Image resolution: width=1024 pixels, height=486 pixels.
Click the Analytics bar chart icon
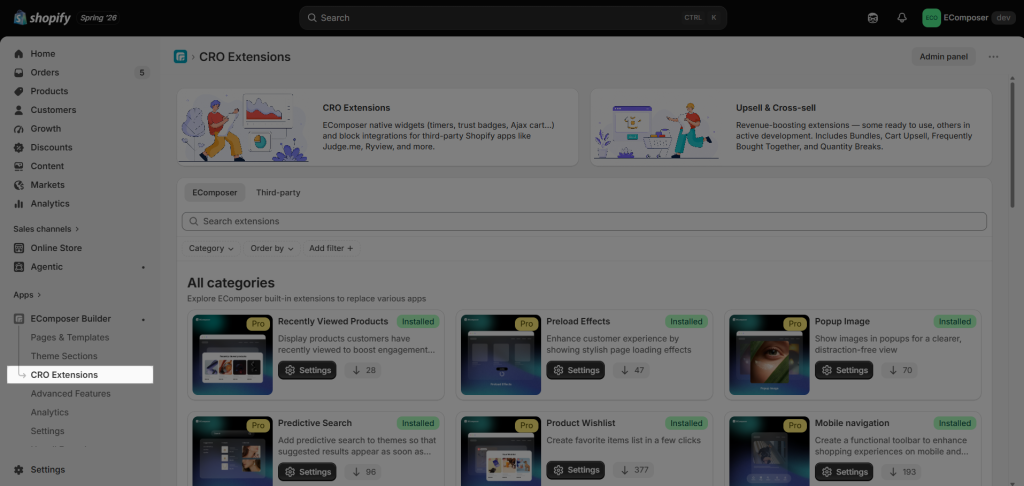coord(18,204)
